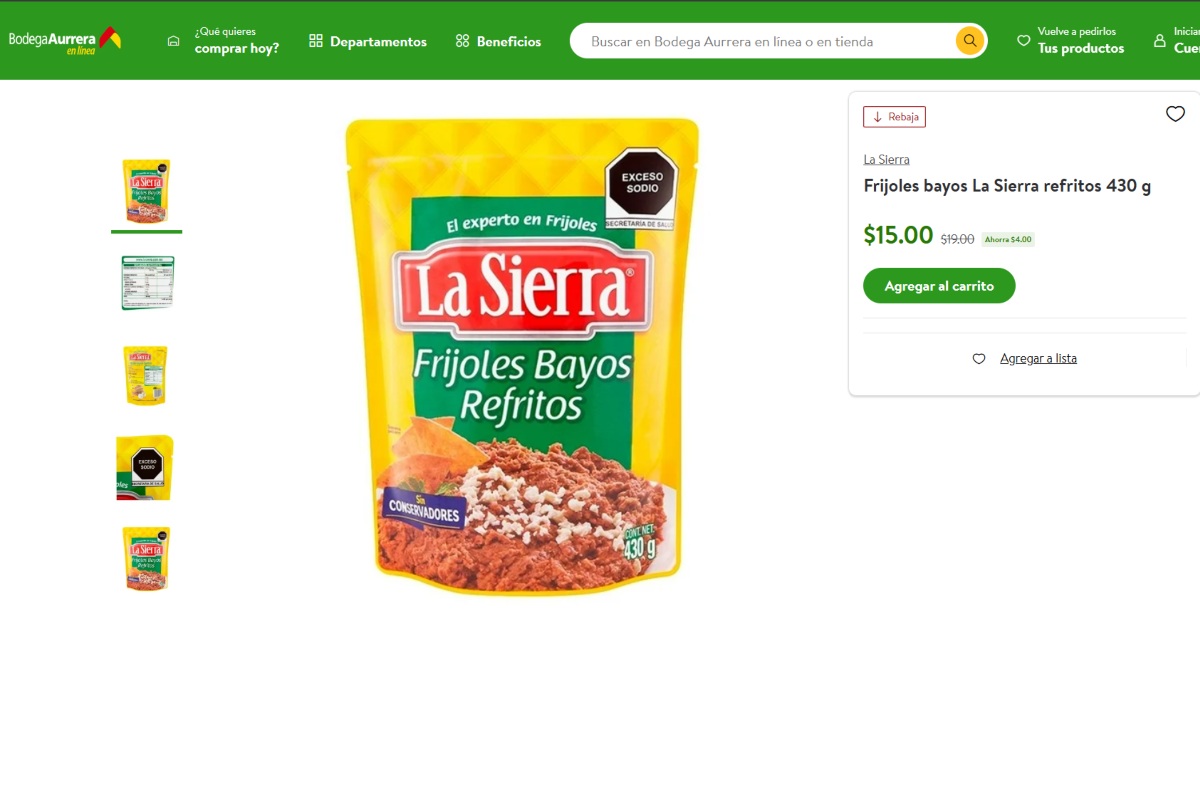This screenshot has width=1200, height=795.
Task: Toggle the heart next to Agregar a lista
Action: [x=978, y=358]
